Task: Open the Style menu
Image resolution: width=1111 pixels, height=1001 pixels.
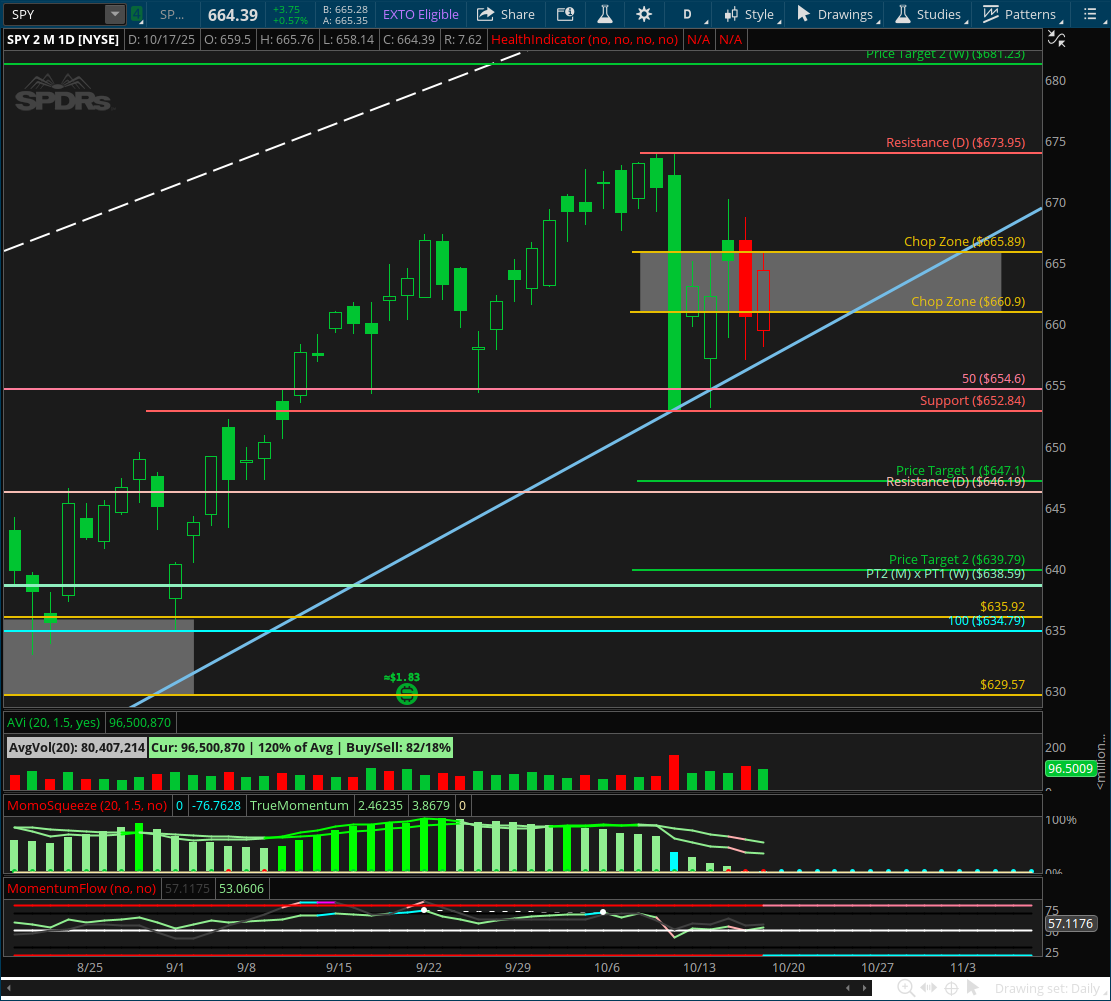Action: (x=752, y=14)
